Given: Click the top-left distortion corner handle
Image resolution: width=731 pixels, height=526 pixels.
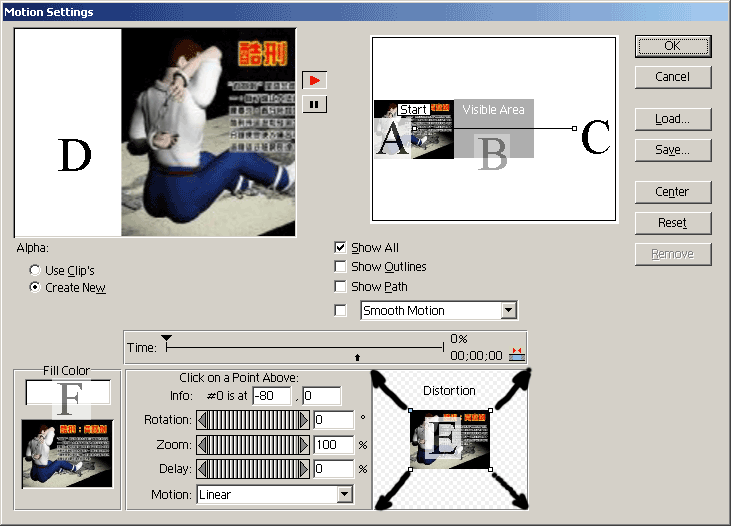Looking at the screenshot, I should [410, 410].
